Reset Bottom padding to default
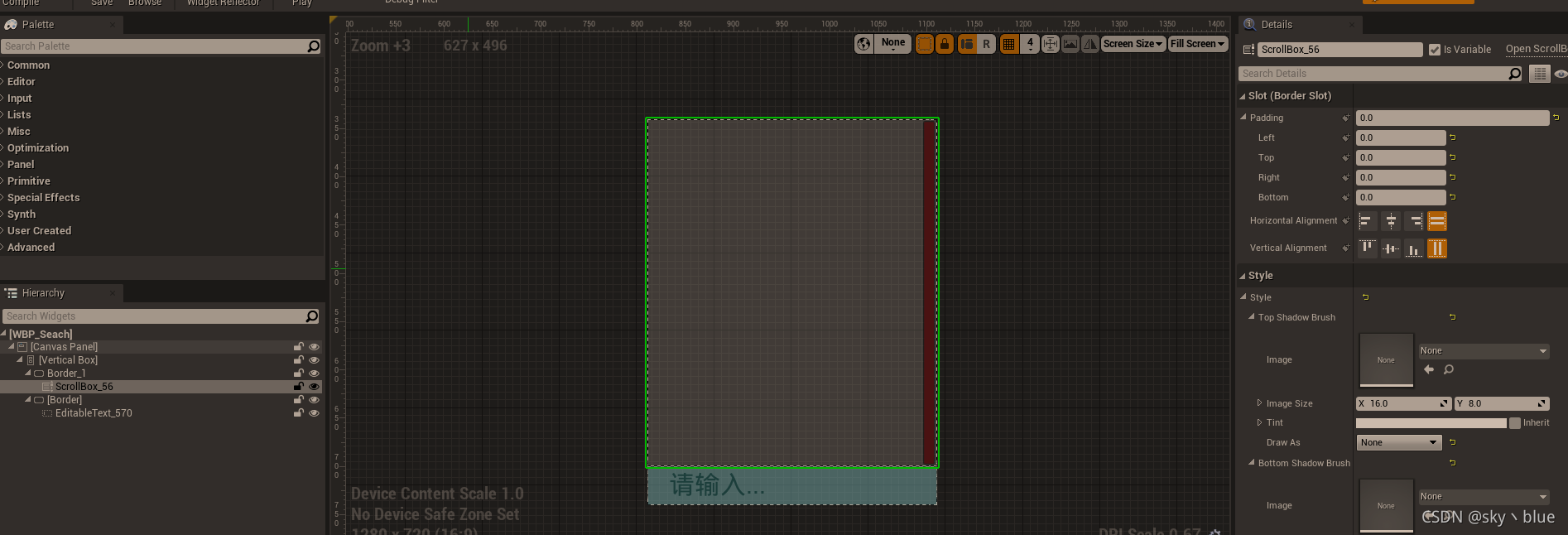This screenshot has height=535, width=1568. coord(1452,197)
